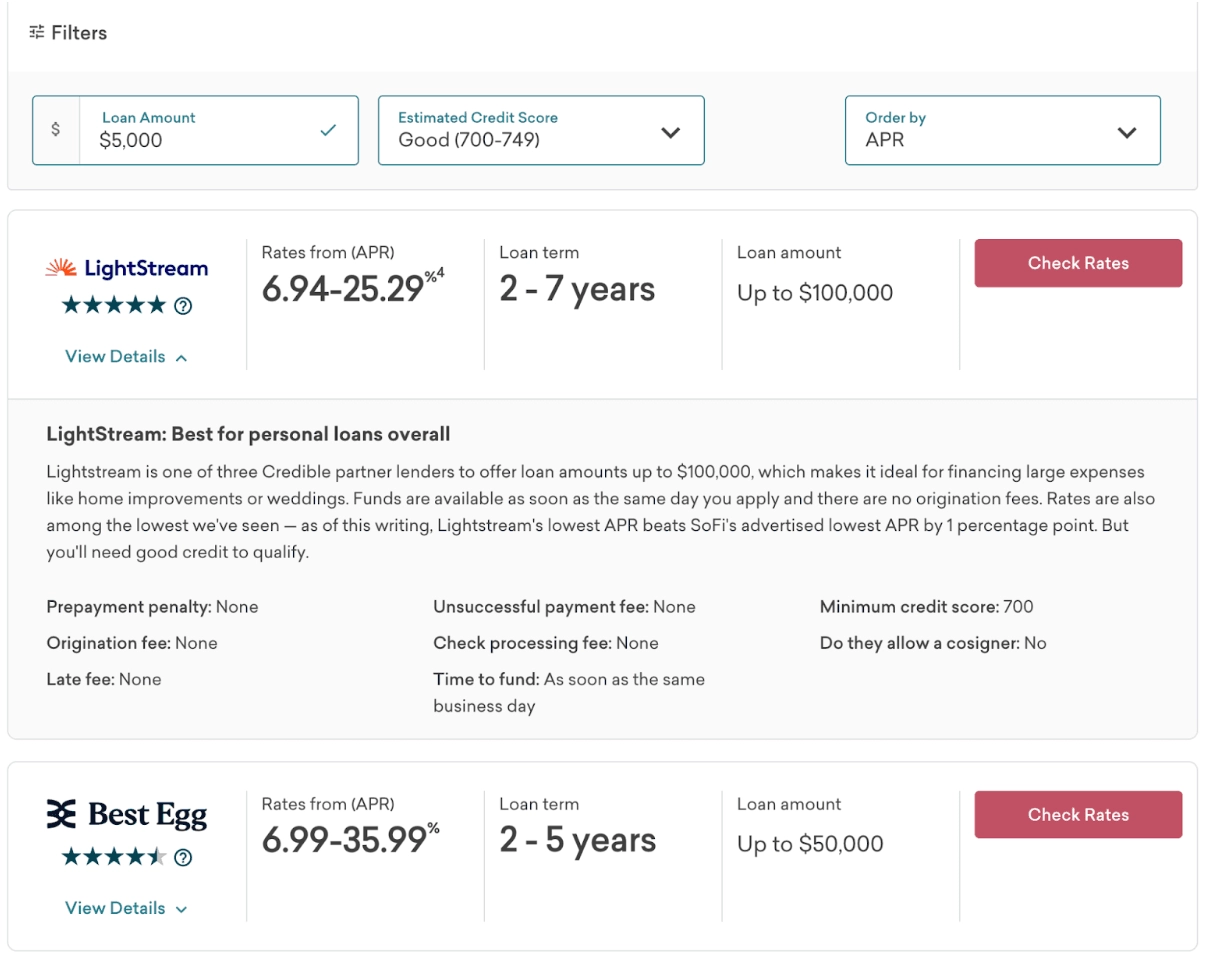Click the LightStream five-star rating
Image resolution: width=1210 pixels, height=956 pixels.
pos(114,305)
